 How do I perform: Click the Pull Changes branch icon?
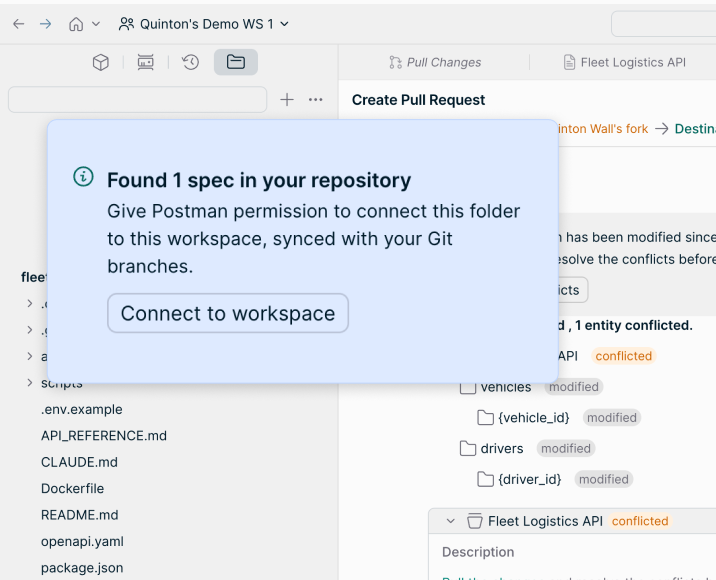[395, 62]
